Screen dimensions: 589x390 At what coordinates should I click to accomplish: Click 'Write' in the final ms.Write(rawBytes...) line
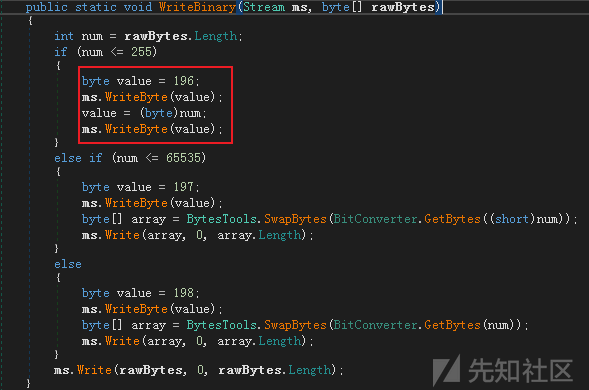pos(94,370)
